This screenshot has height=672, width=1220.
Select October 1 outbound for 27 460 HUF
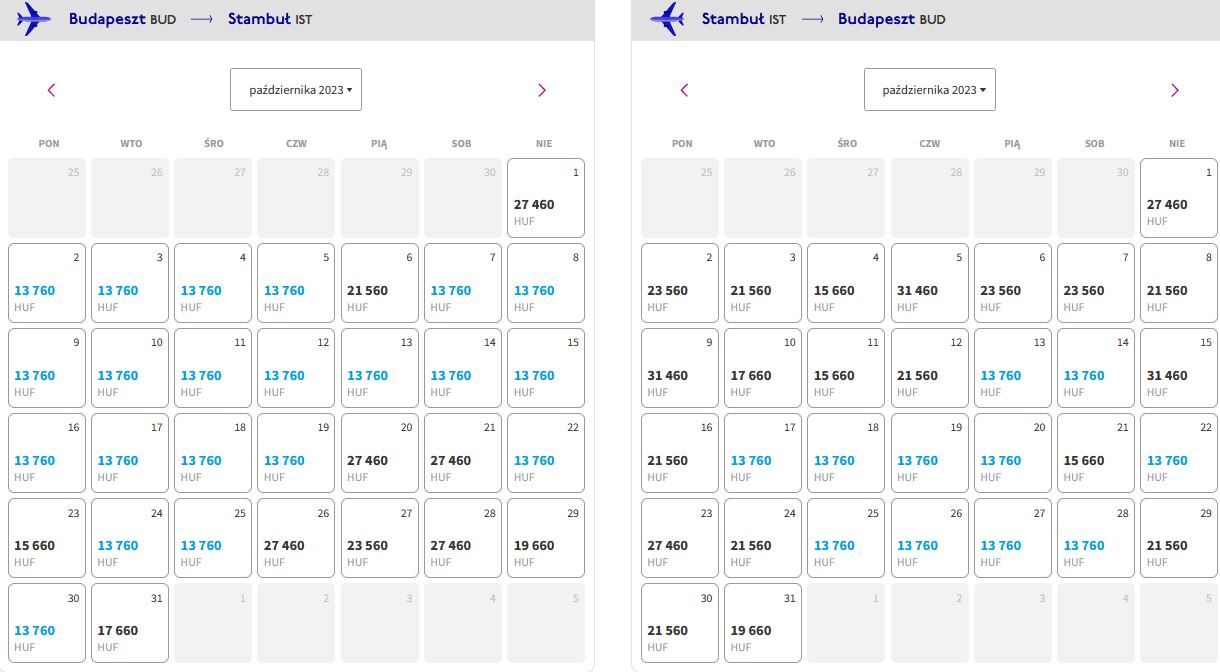pos(546,198)
